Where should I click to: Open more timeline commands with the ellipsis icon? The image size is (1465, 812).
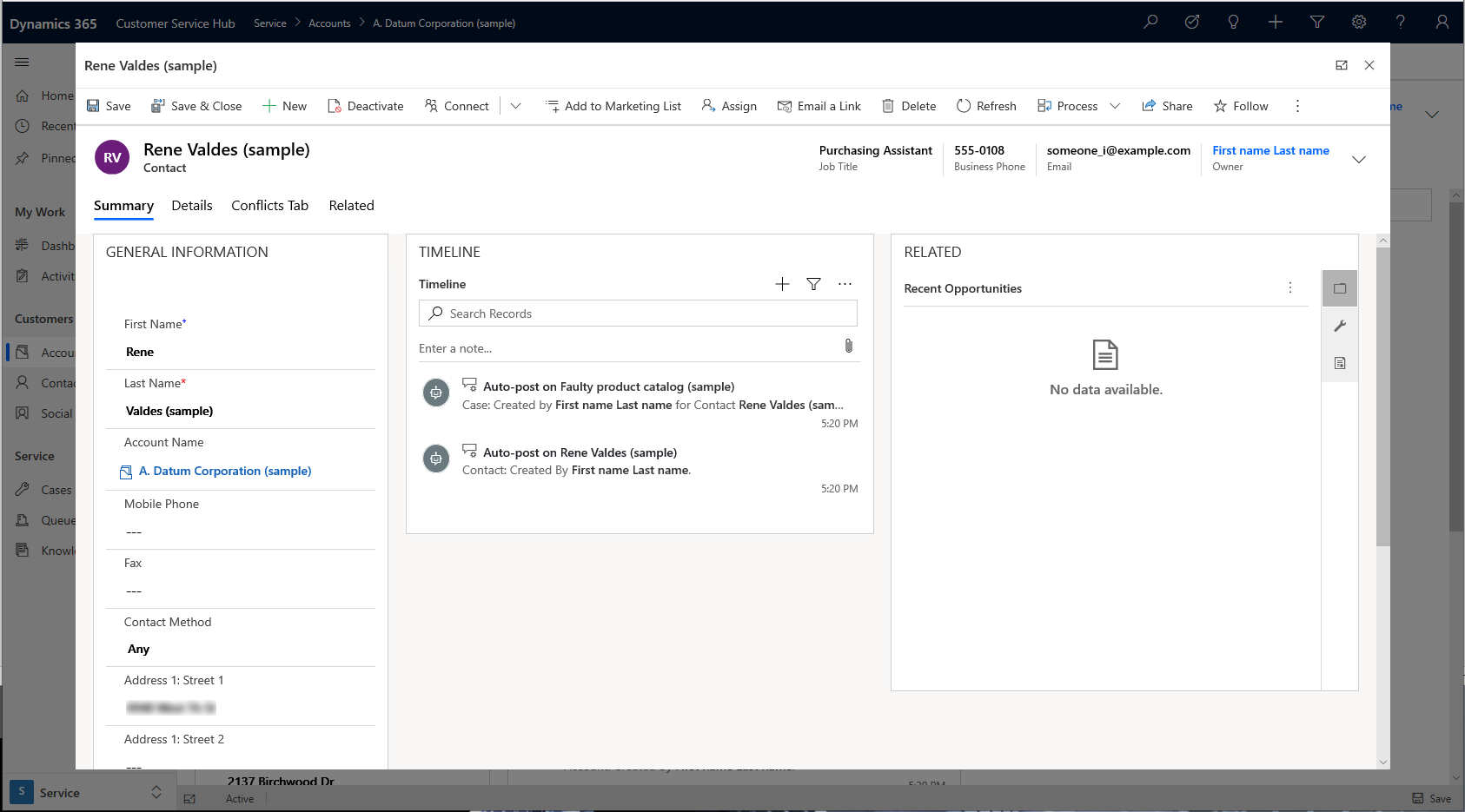845,283
